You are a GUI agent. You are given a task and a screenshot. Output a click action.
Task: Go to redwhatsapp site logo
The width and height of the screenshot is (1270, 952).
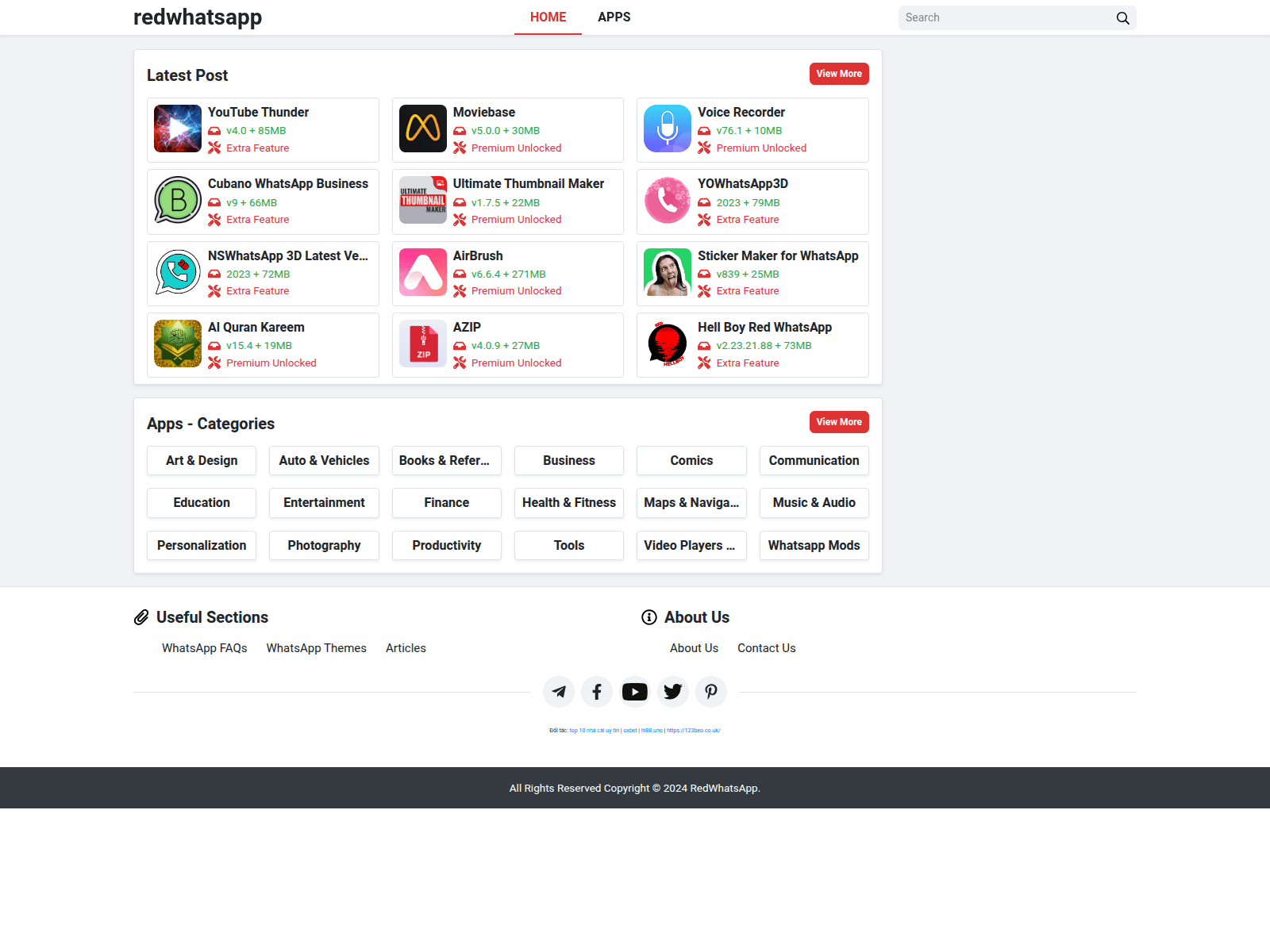tap(198, 17)
